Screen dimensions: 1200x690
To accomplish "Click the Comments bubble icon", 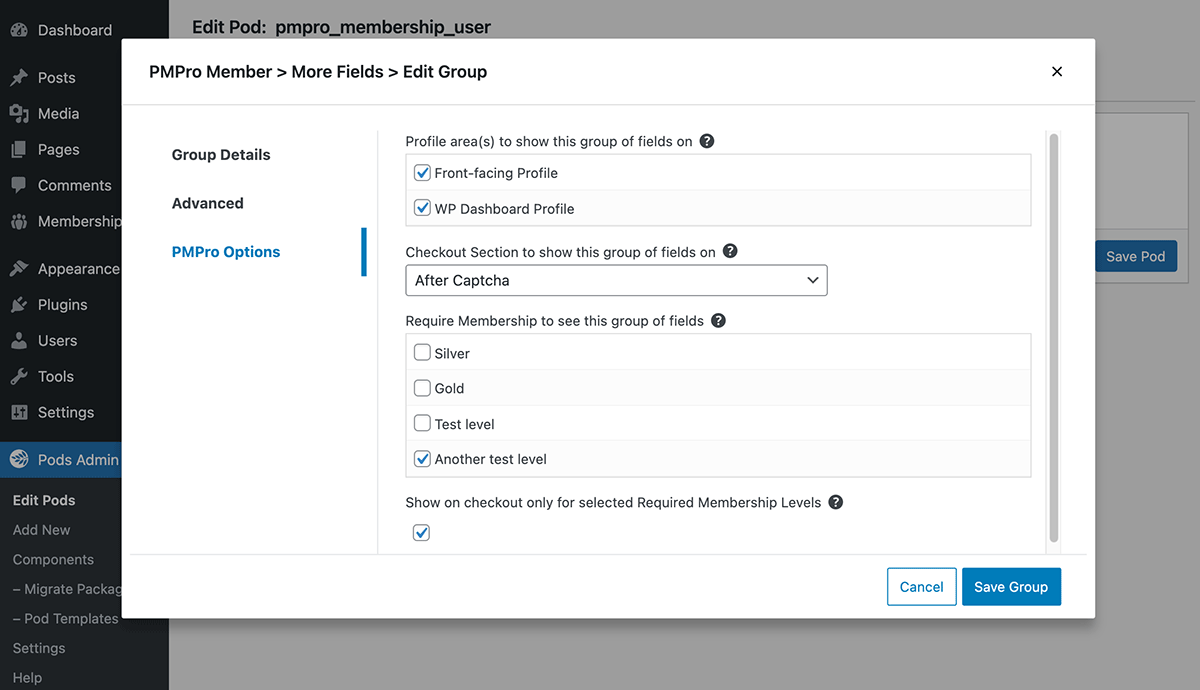I will 19,185.
